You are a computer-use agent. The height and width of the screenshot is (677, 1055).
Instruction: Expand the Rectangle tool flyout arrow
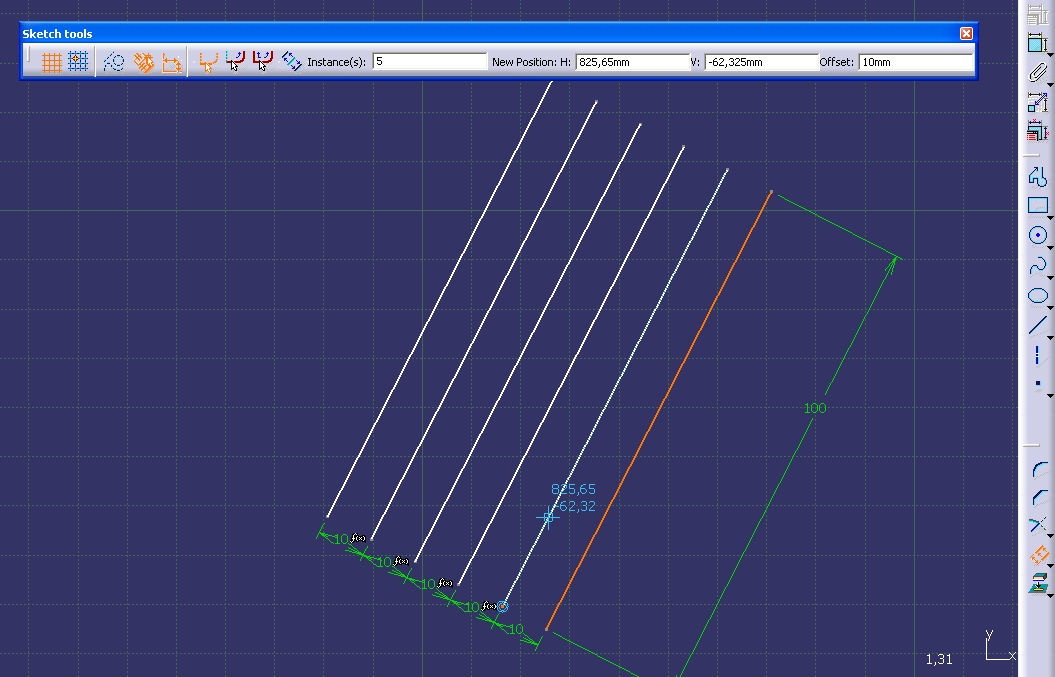click(1050, 218)
